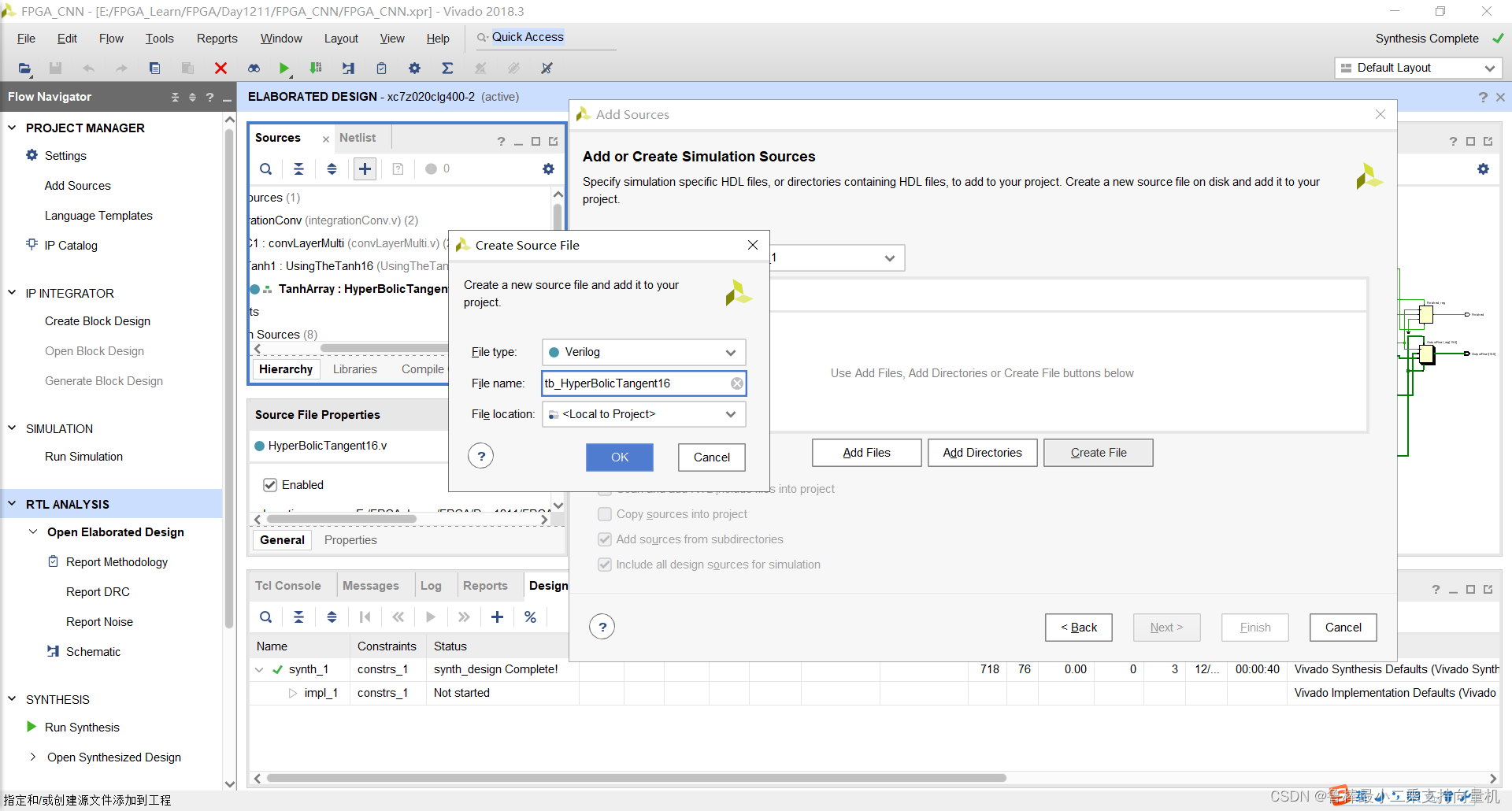The width and height of the screenshot is (1512, 811).
Task: Open the Reports menu
Action: pos(217,39)
